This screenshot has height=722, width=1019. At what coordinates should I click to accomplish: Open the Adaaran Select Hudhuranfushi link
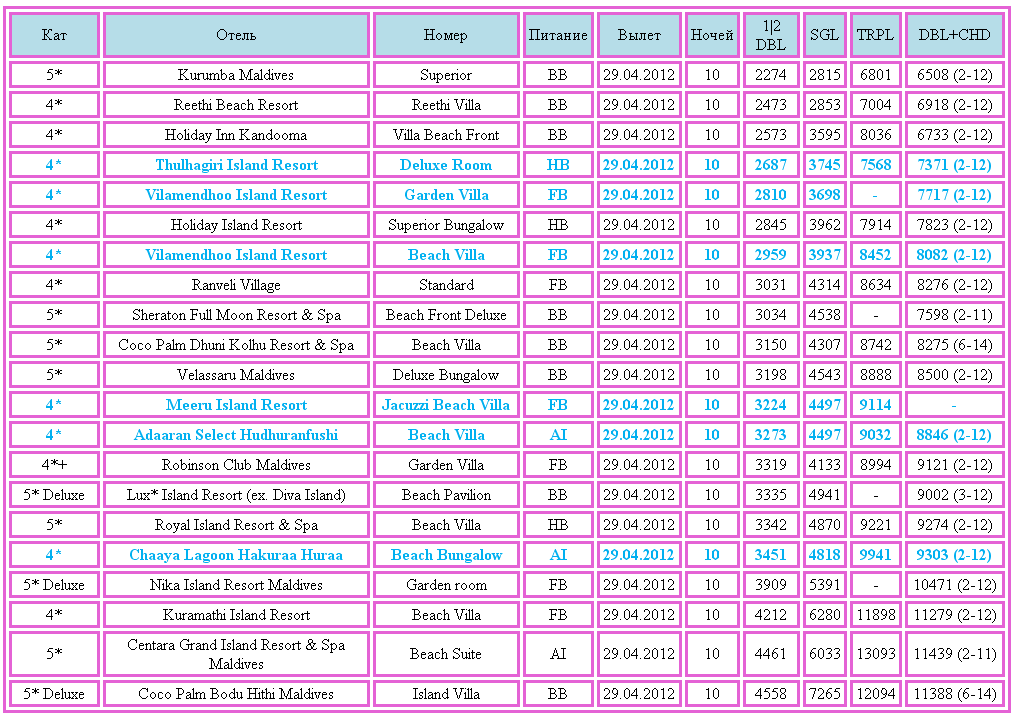[x=236, y=435]
